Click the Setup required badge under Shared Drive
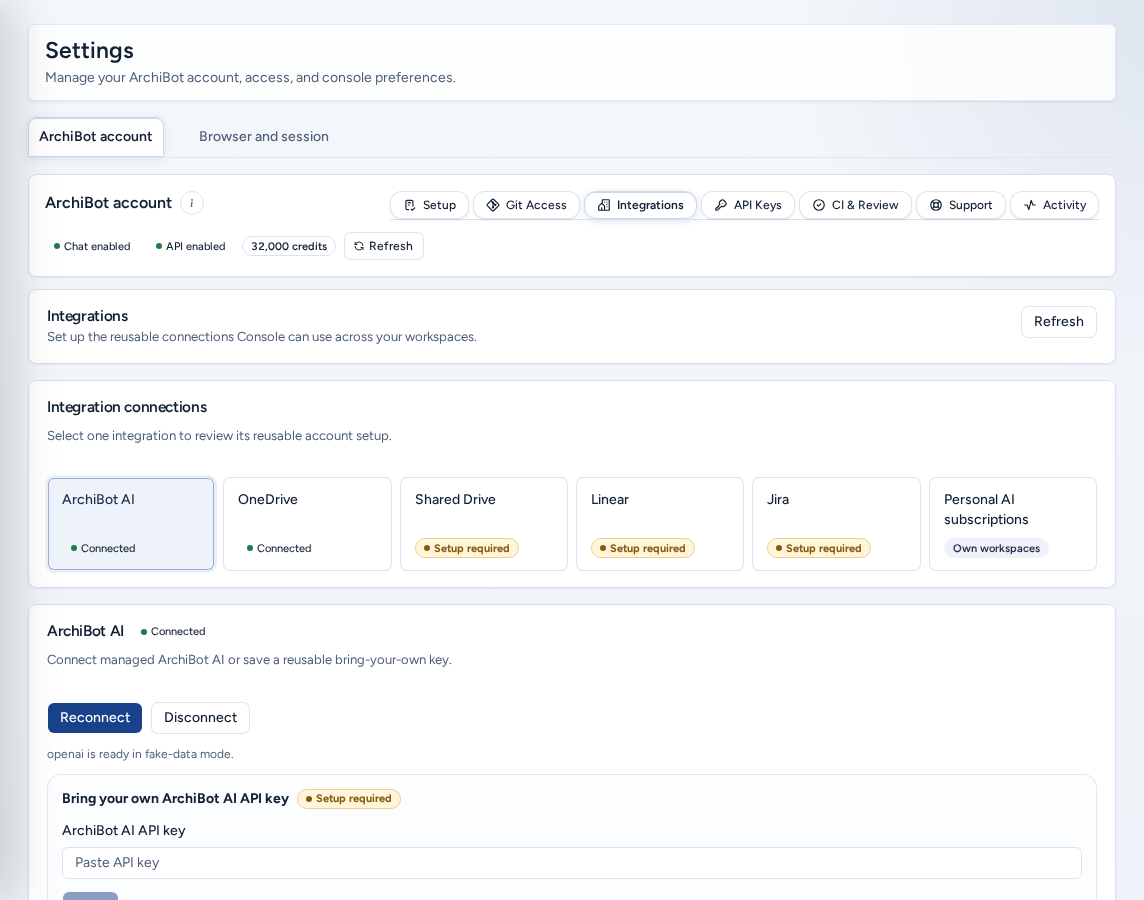This screenshot has width=1144, height=900. pyautogui.click(x=467, y=548)
